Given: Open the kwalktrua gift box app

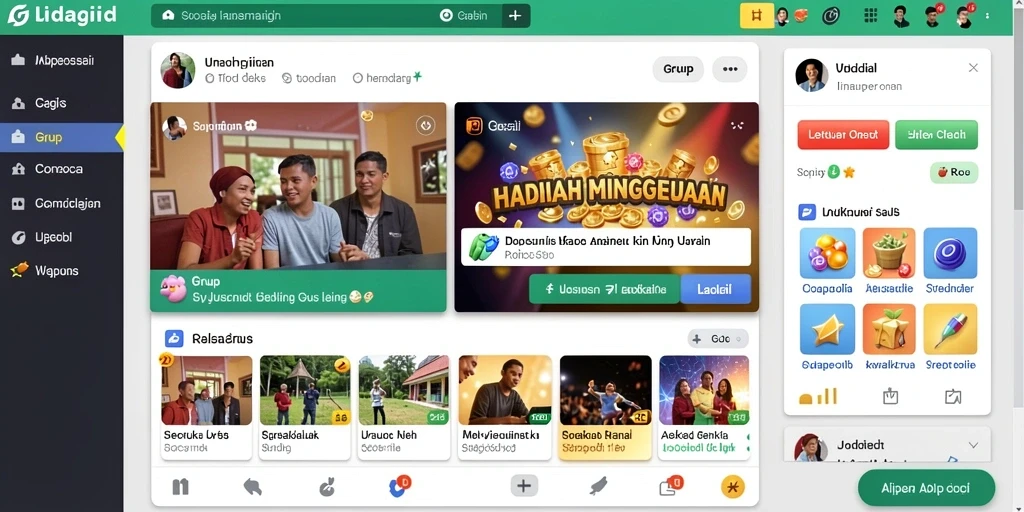Looking at the screenshot, I should 889,329.
